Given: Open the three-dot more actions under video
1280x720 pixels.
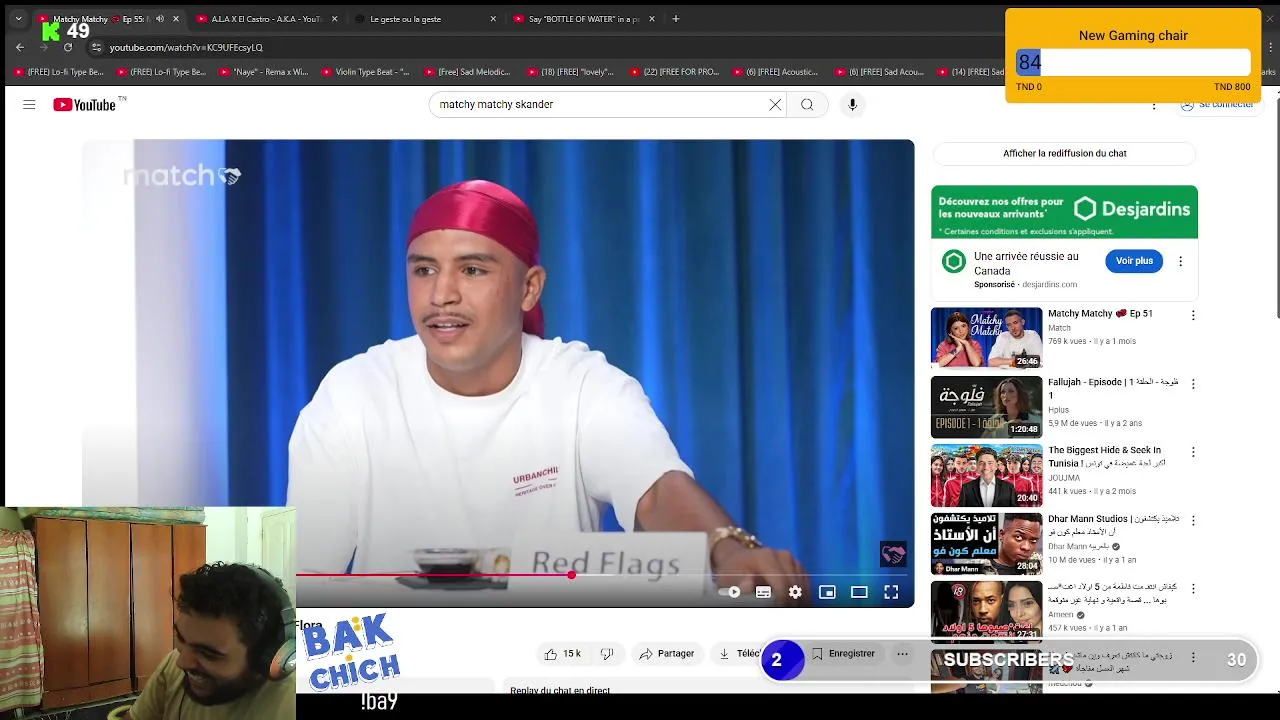Looking at the screenshot, I should click(x=902, y=654).
